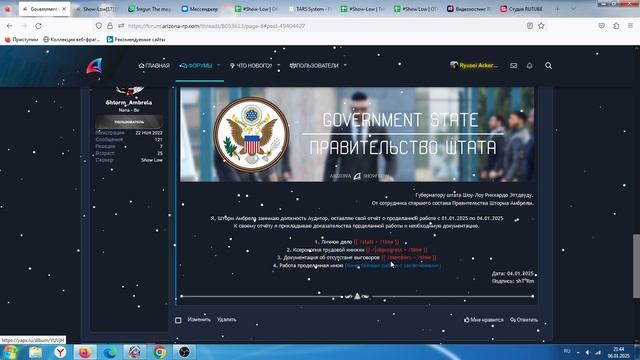Open forum notifications bell
The height and width of the screenshot is (360, 640).
pyautogui.click(x=529, y=65)
